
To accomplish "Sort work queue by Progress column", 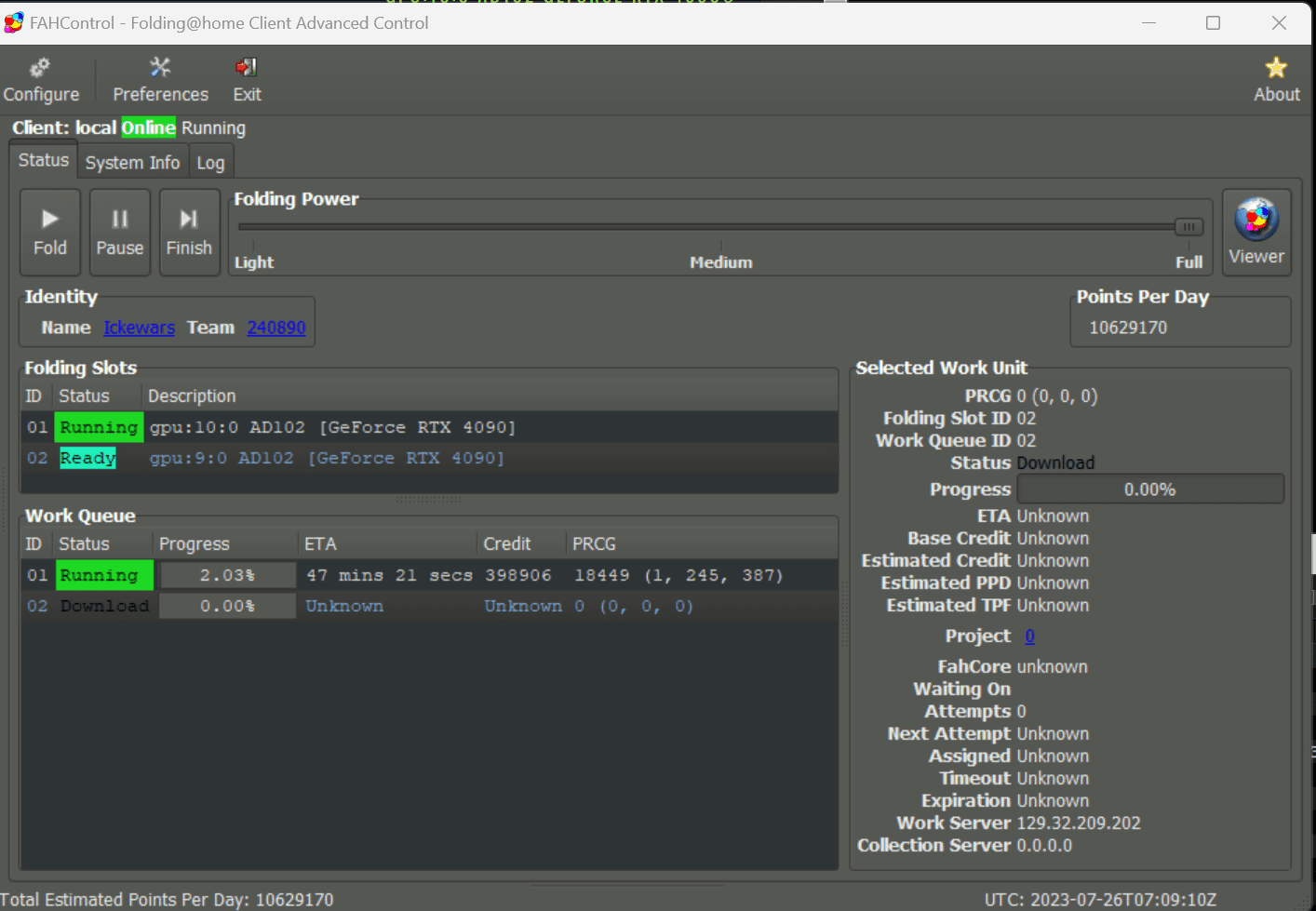I will [x=225, y=543].
